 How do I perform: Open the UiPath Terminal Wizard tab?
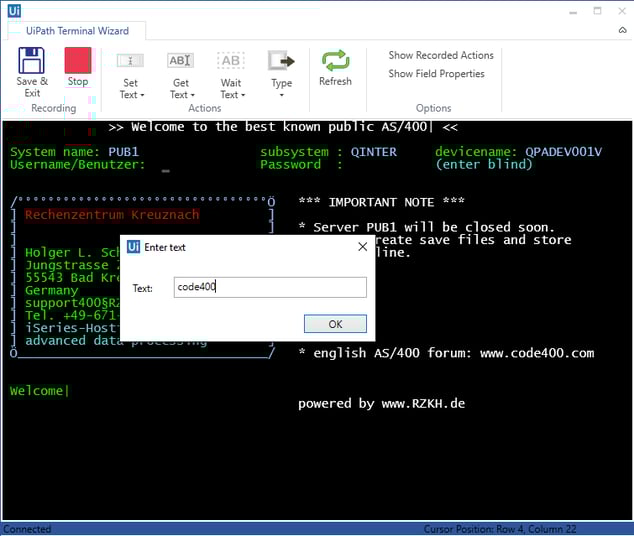click(x=77, y=31)
